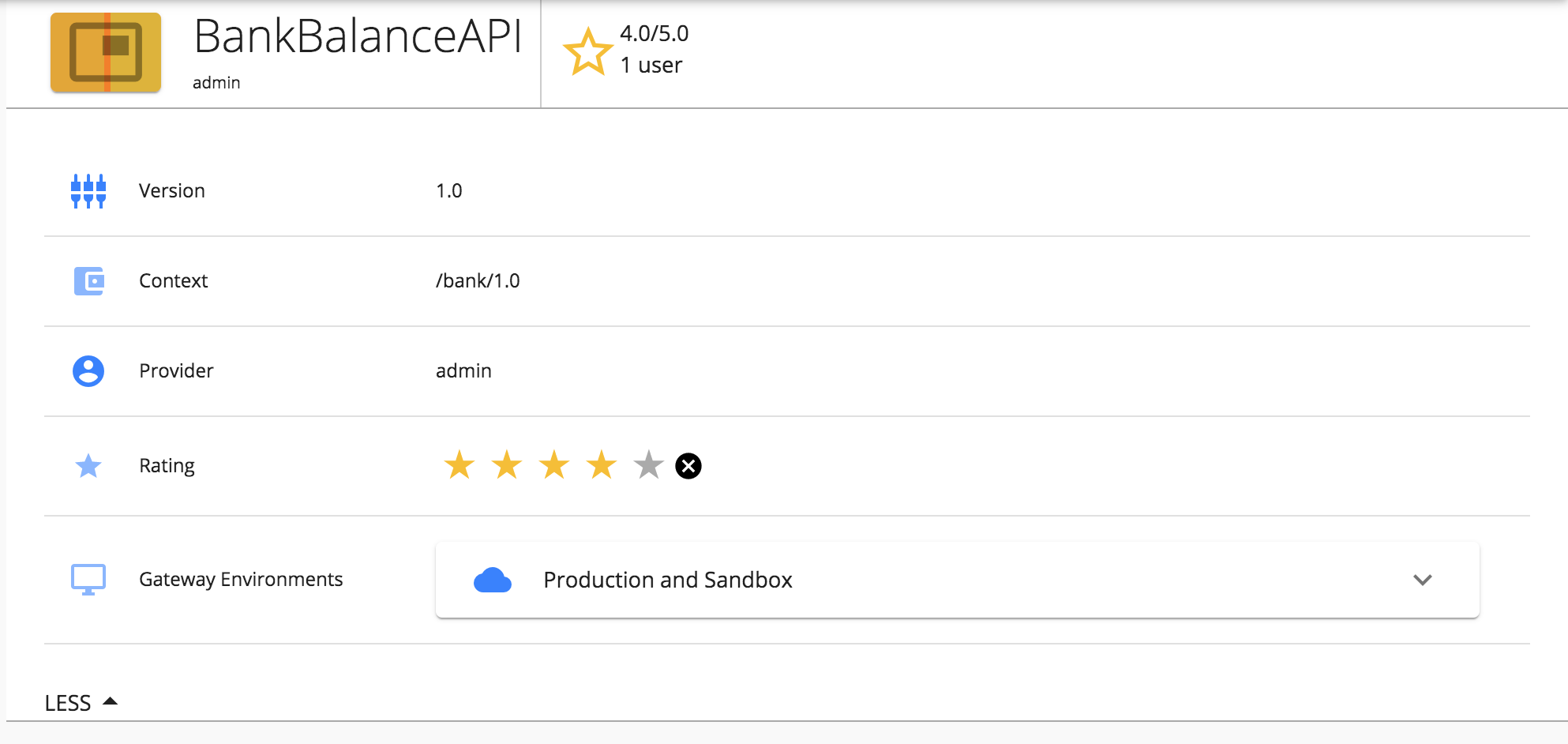
Task: Set rating to four stars
Action: point(602,465)
